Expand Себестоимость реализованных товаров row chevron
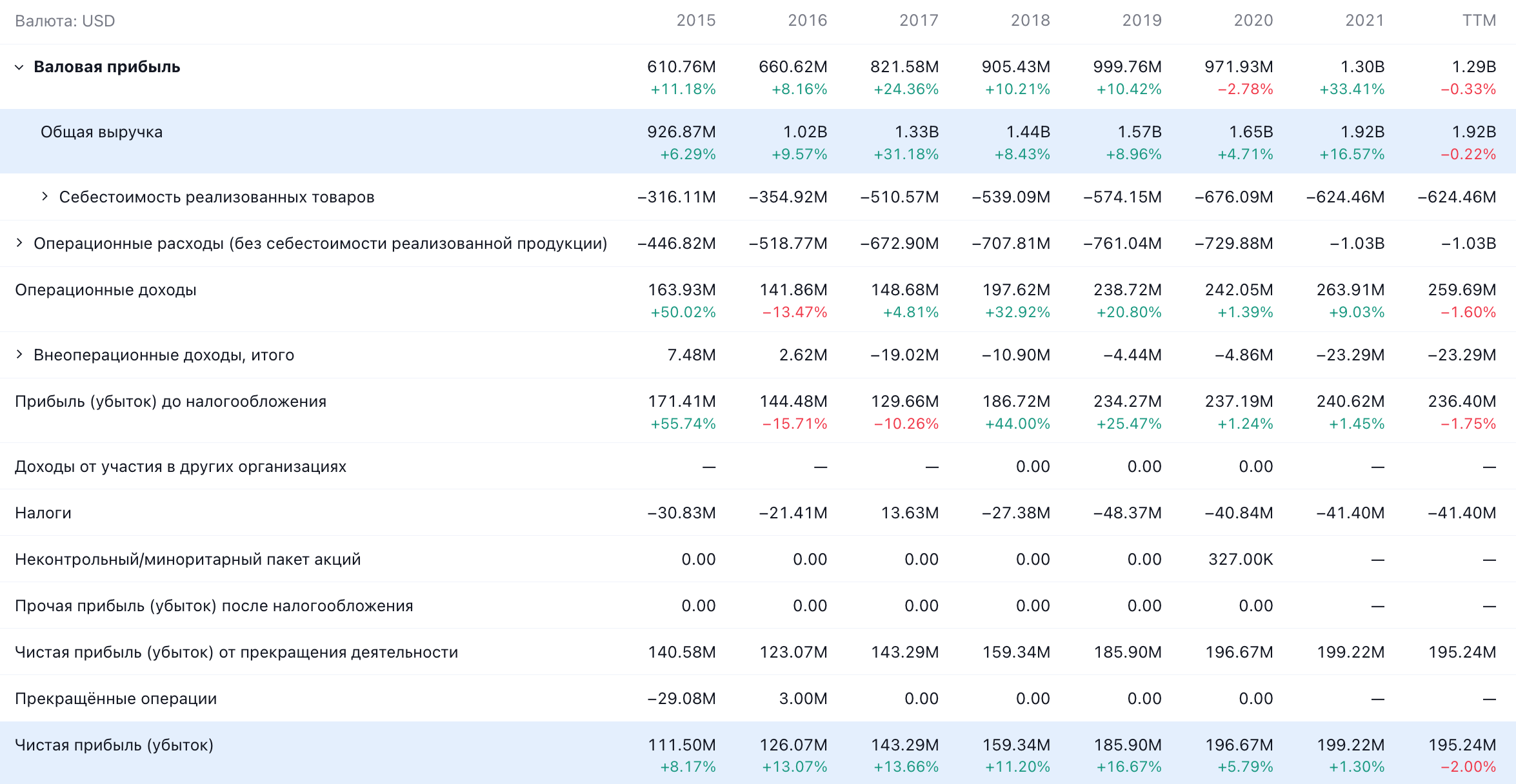 45,197
